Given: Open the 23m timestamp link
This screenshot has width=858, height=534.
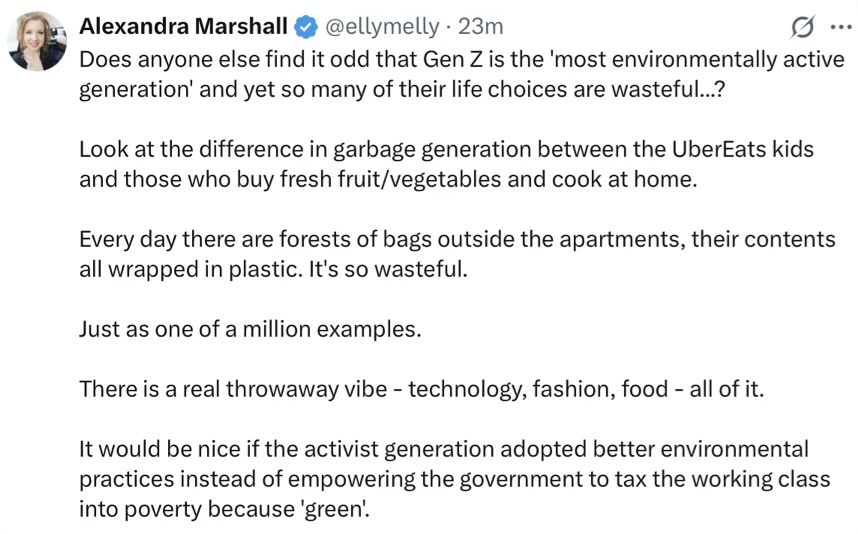Looking at the screenshot, I should [x=480, y=26].
